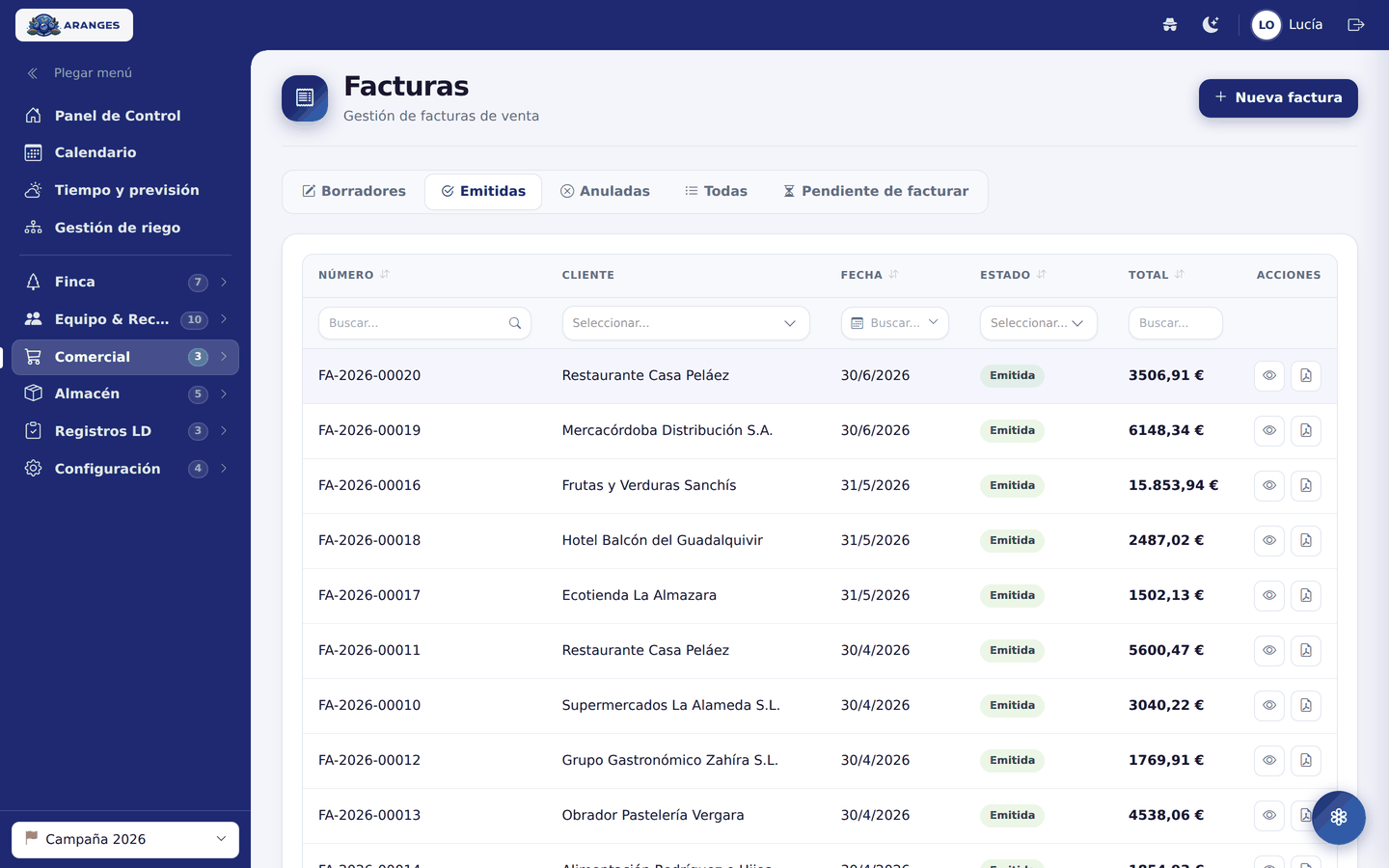1389x868 pixels.
Task: Expand the Equipo & Rec... menu group
Action: click(x=125, y=319)
